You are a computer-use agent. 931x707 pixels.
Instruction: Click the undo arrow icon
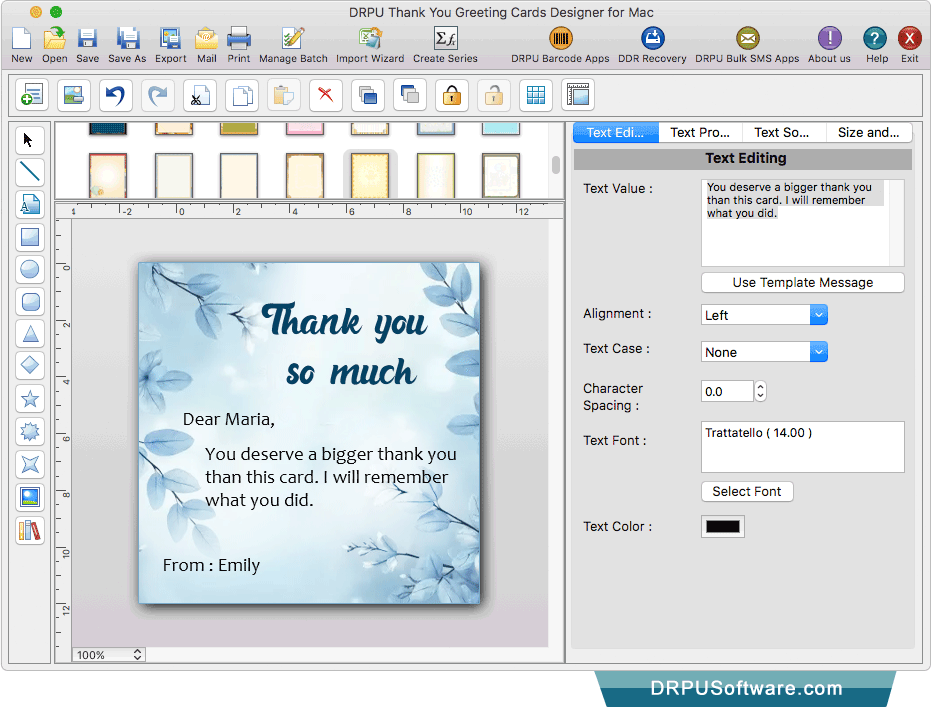(x=116, y=95)
